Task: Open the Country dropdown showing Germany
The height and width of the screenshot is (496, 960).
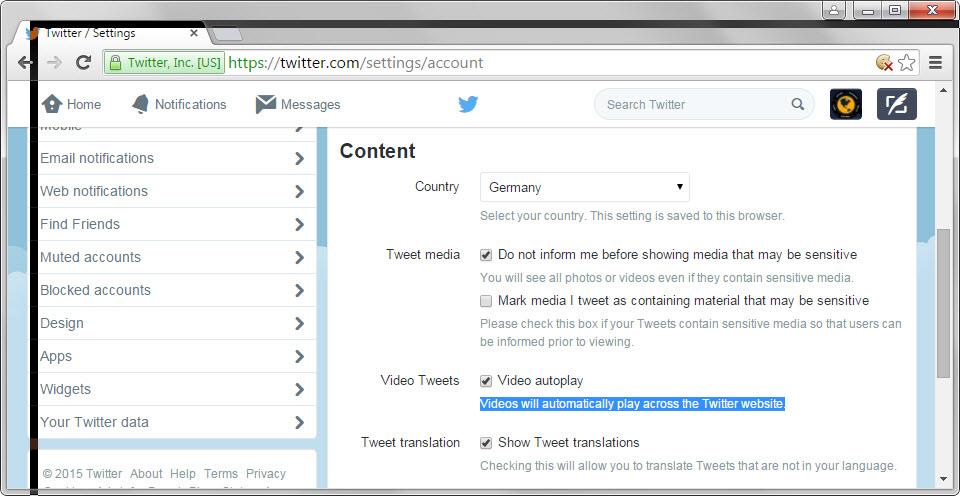Action: 585,187
